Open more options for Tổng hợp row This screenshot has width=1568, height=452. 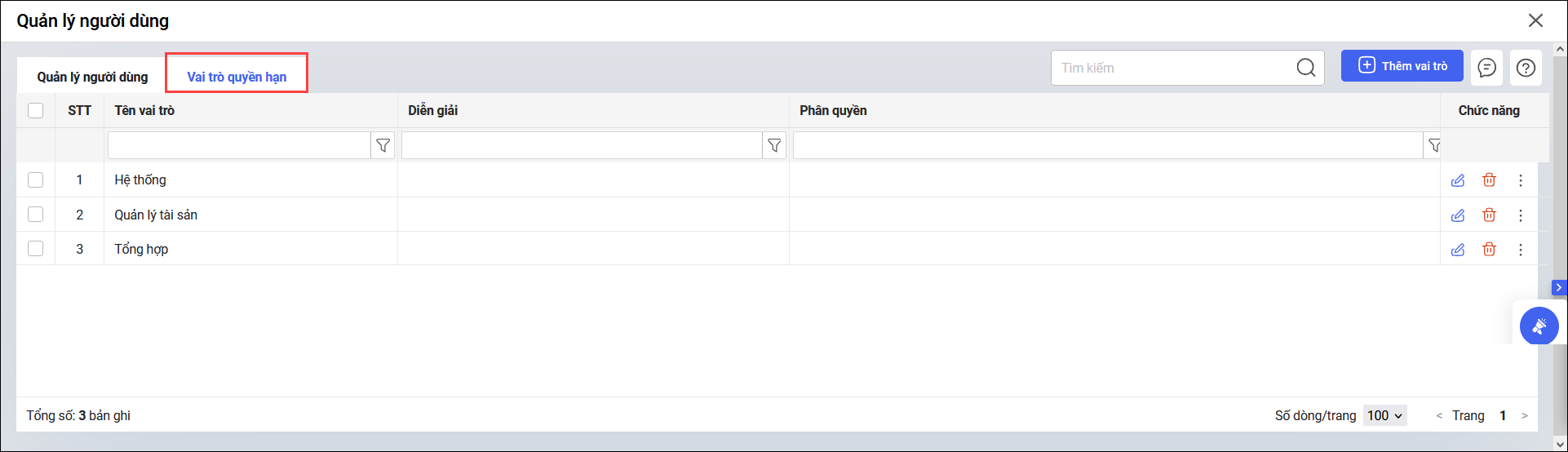pos(1521,250)
